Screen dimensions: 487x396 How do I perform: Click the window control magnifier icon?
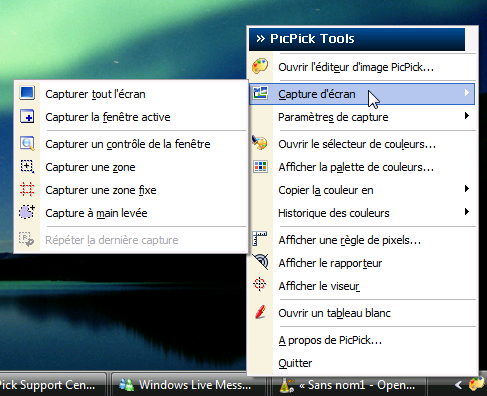[27, 143]
